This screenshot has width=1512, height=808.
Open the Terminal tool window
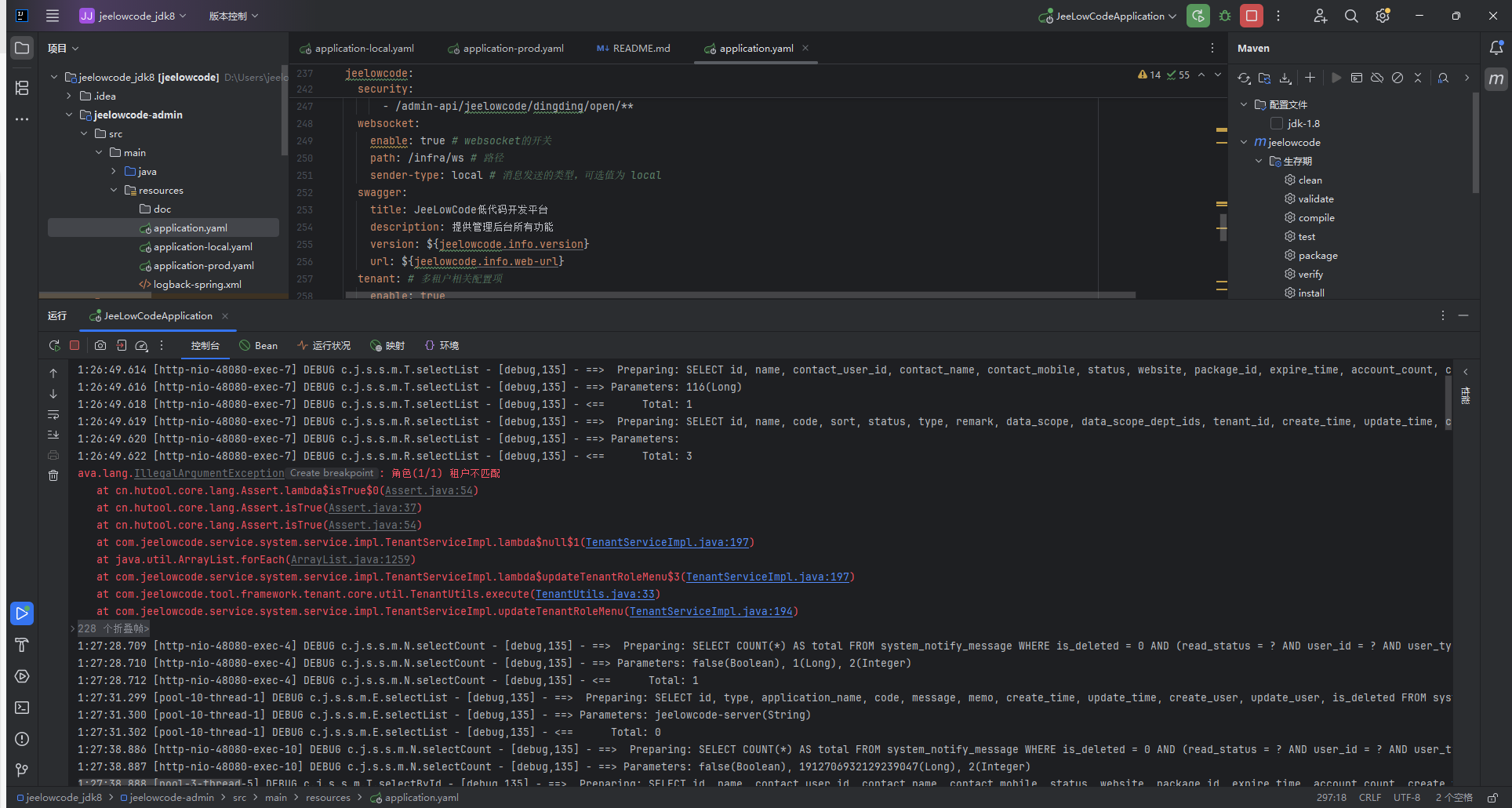click(22, 708)
